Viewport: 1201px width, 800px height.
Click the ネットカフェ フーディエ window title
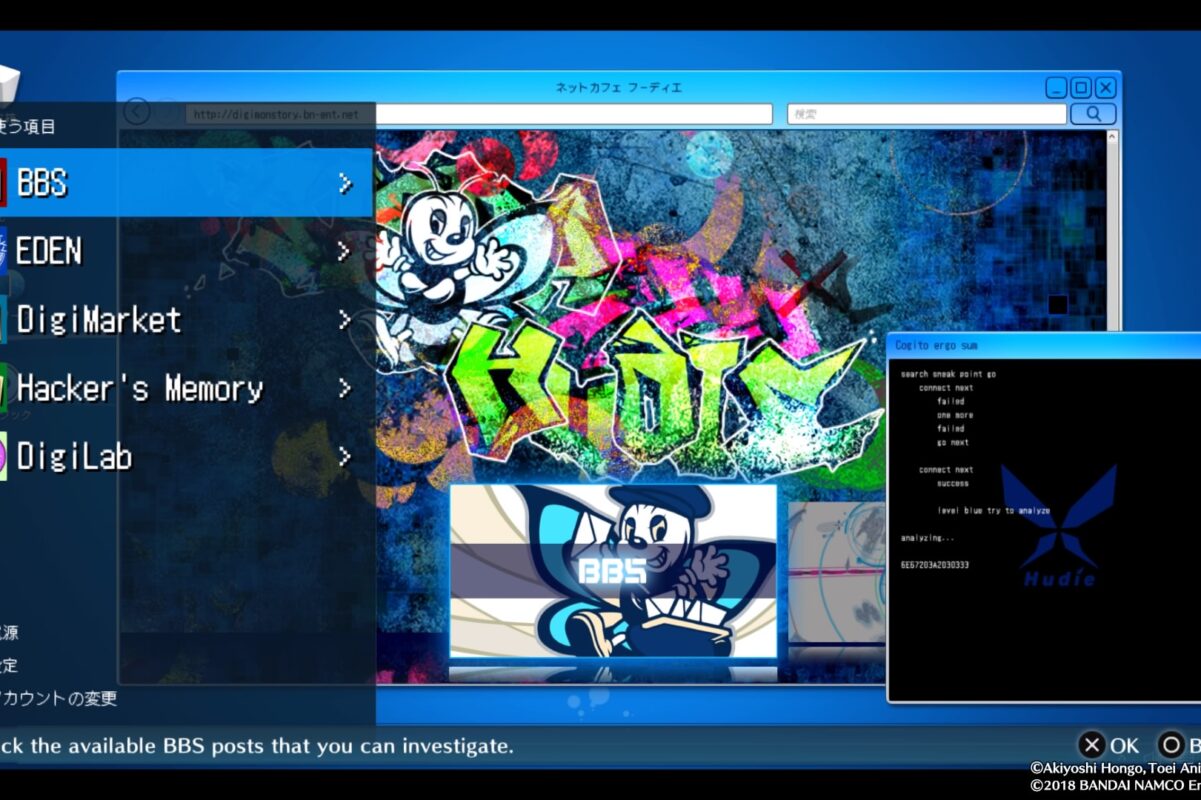pyautogui.click(x=619, y=88)
